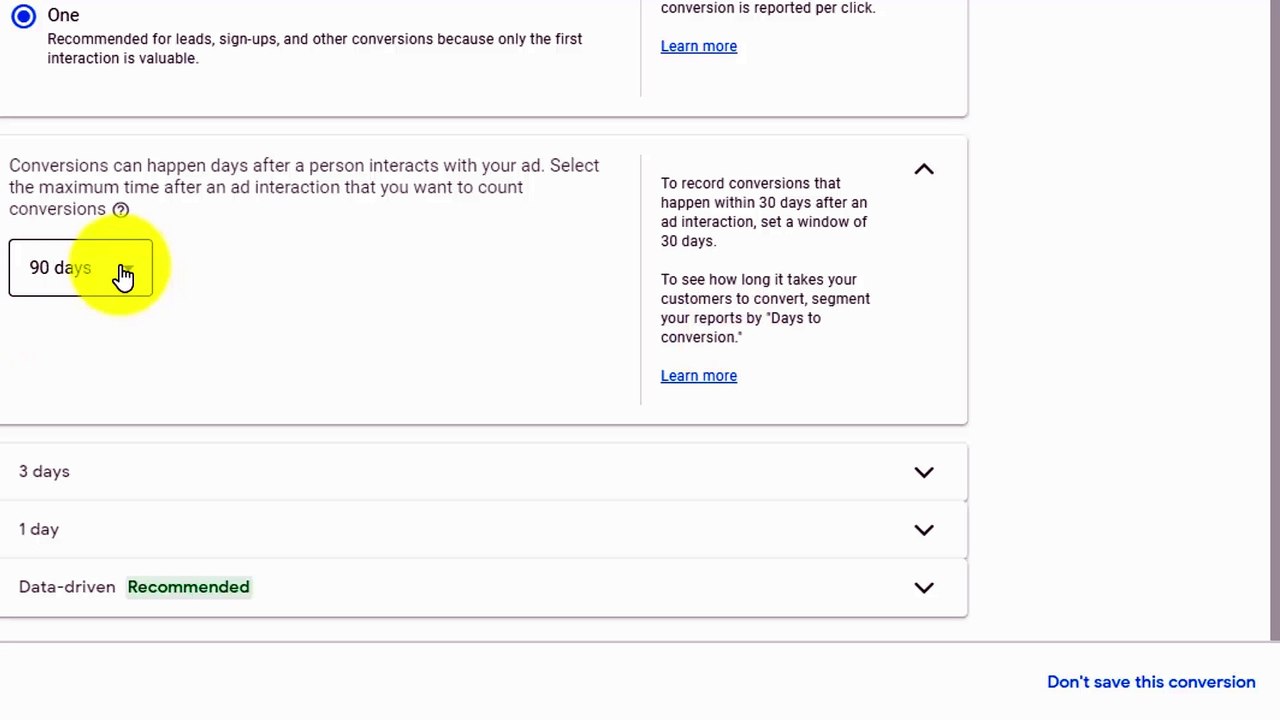Click the green Recommended badge

pyautogui.click(x=188, y=587)
